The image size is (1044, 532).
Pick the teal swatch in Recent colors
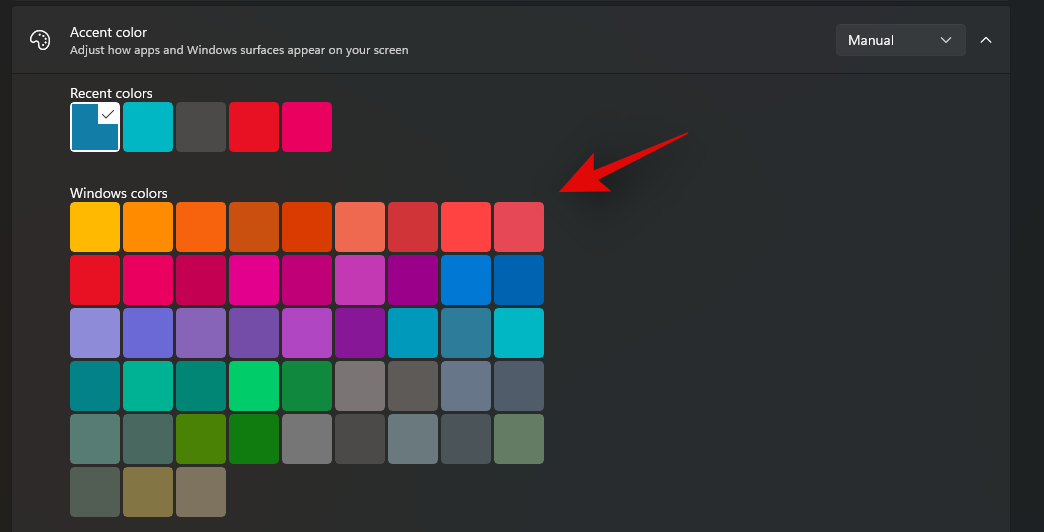(x=148, y=127)
